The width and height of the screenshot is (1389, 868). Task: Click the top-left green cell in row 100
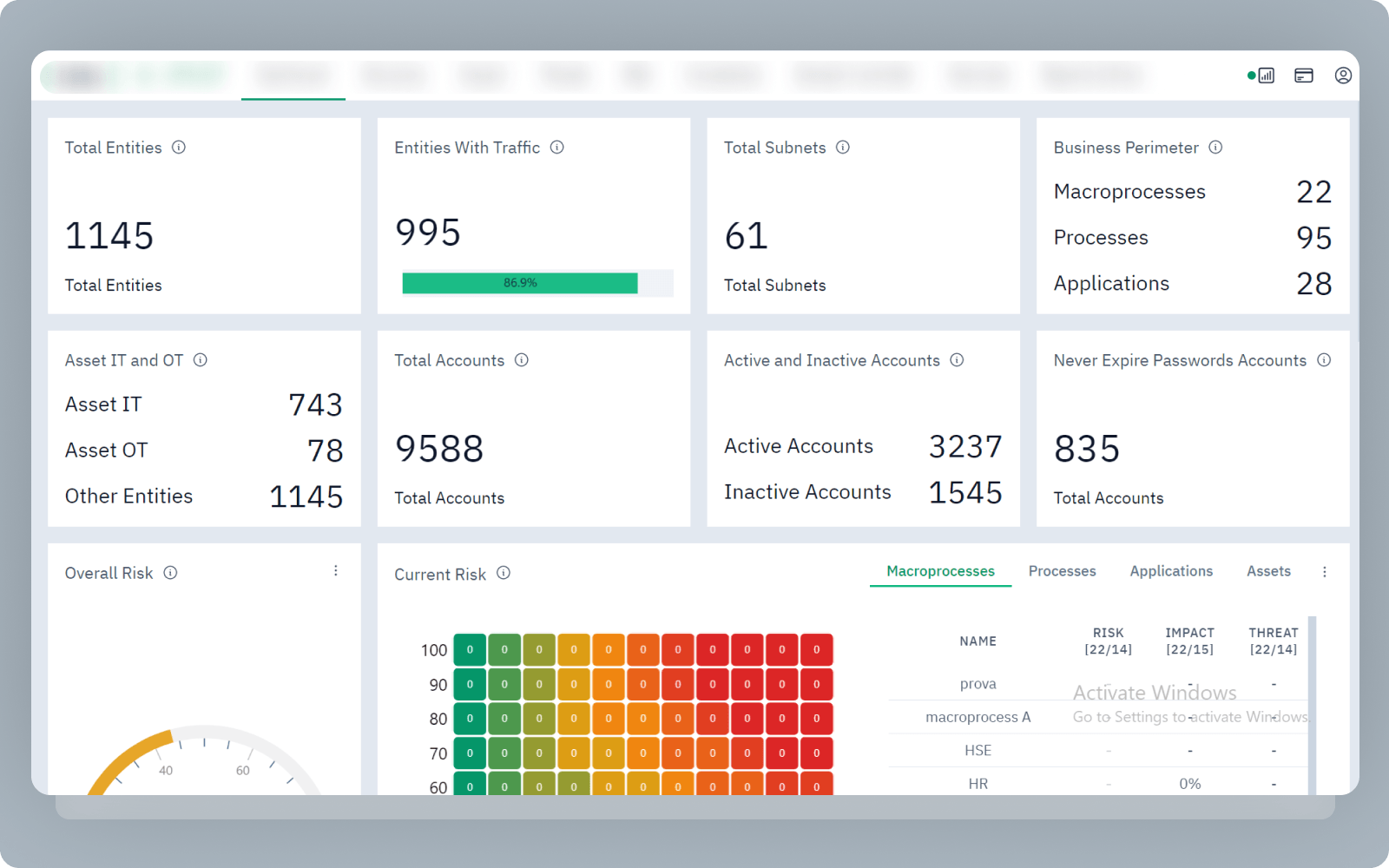[470, 649]
